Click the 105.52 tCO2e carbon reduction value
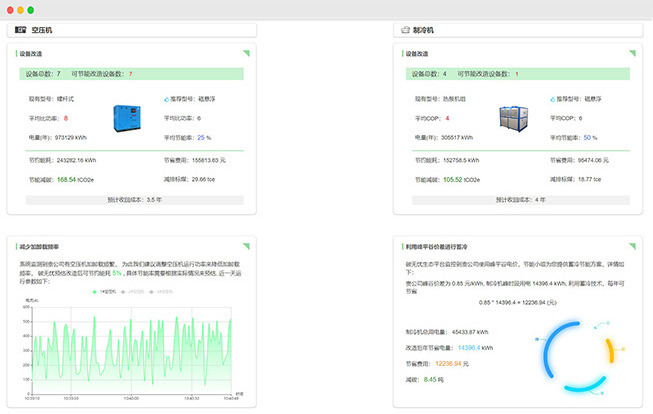Image resolution: width=653 pixels, height=414 pixels. (461, 180)
